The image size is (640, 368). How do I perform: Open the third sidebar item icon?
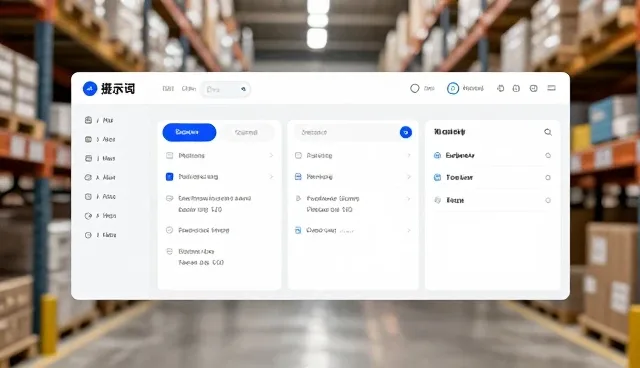[x=88, y=158]
